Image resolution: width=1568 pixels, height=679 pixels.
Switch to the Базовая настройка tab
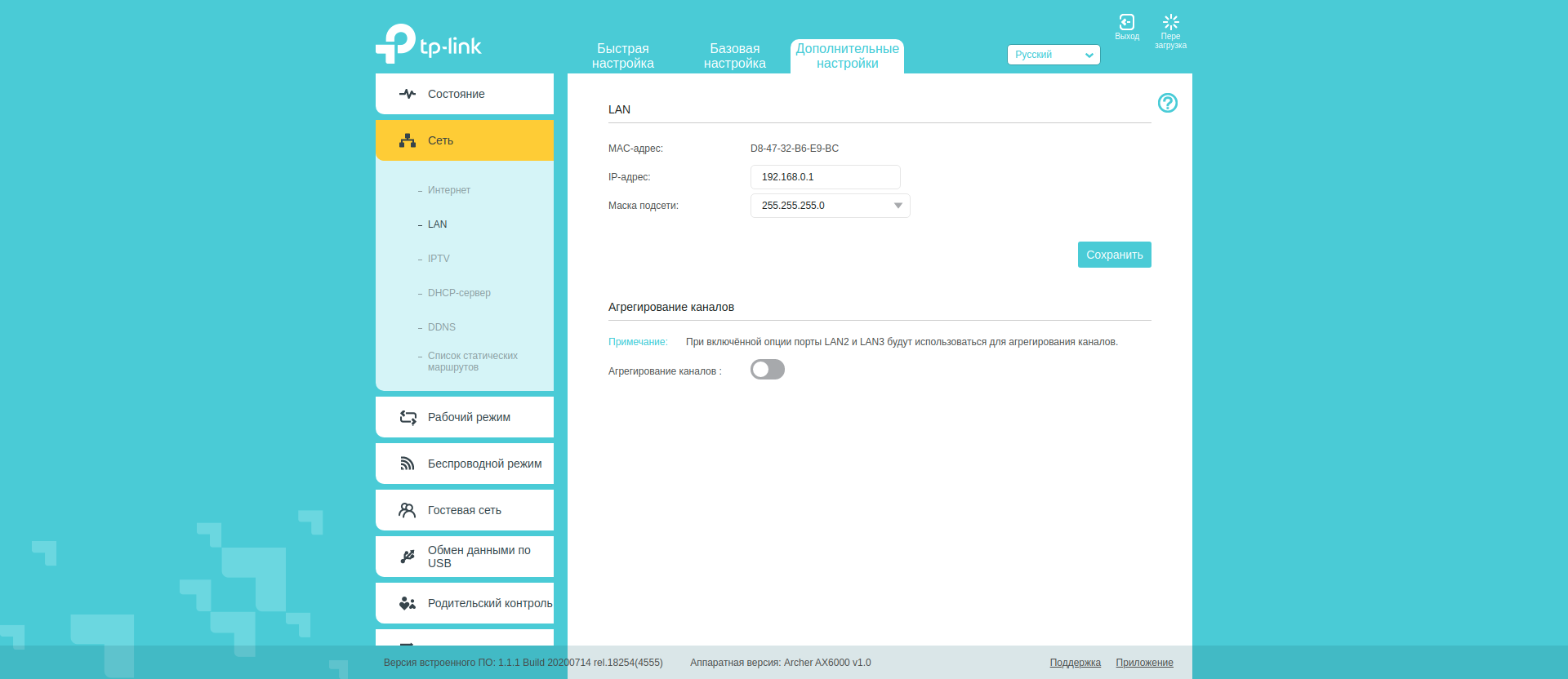pos(734,56)
